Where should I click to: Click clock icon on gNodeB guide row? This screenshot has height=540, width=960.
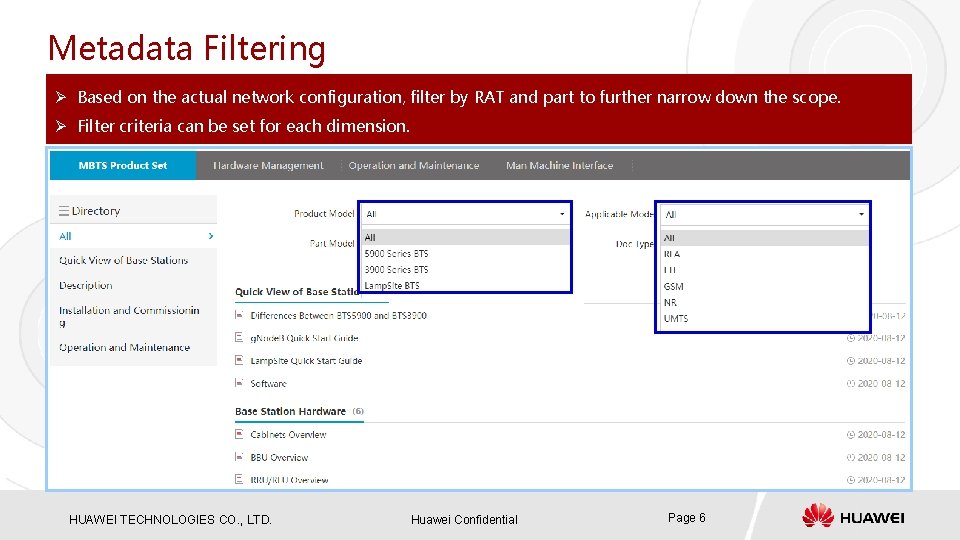click(x=850, y=338)
